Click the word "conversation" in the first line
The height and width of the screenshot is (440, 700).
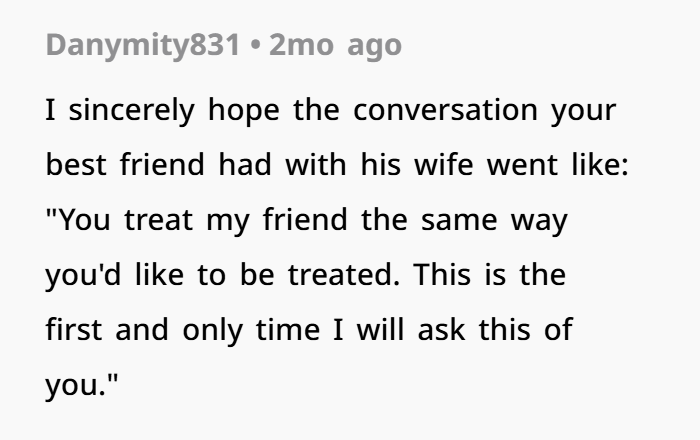coord(446,110)
